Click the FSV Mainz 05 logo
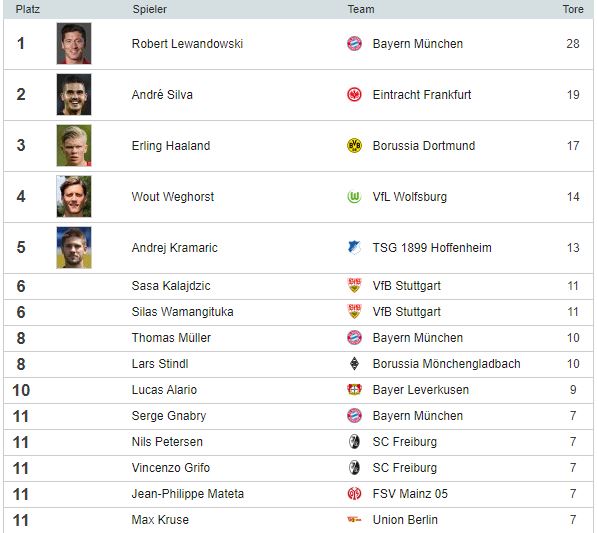Viewport: 597px width, 533px height. pyautogui.click(x=354, y=494)
